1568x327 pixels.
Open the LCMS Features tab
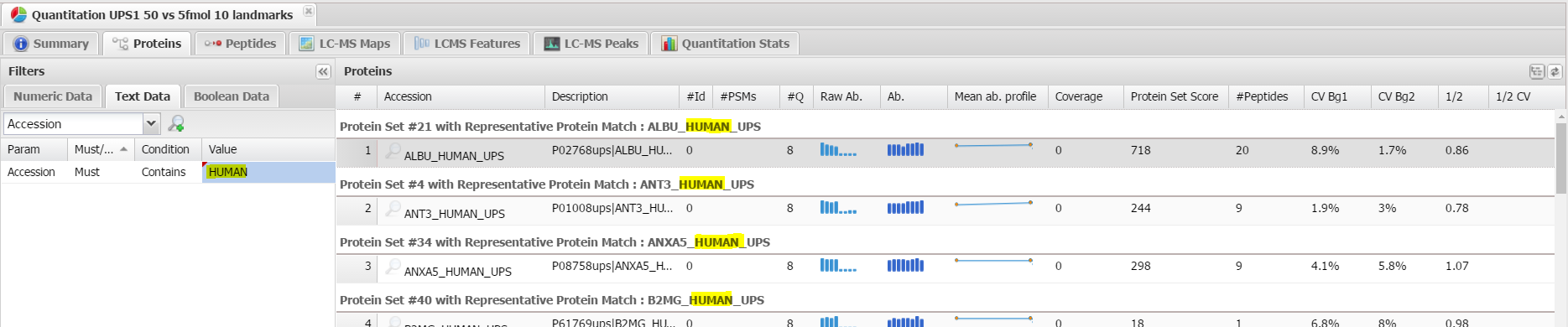tap(466, 44)
